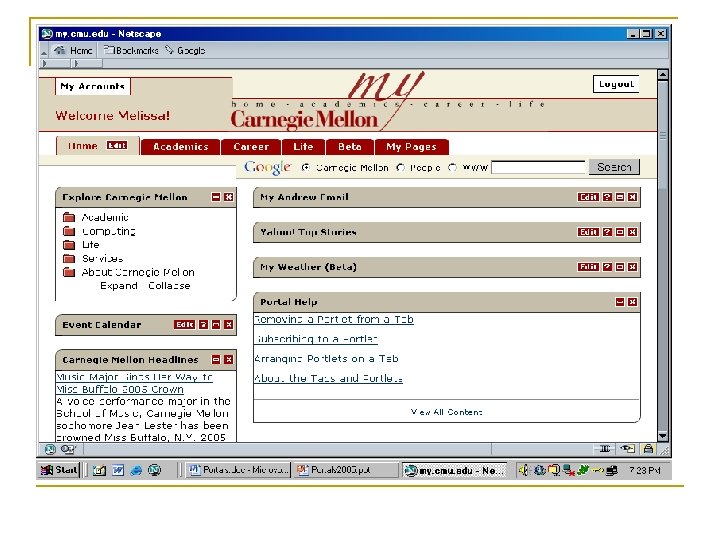Click Expand in Explore Carnegie Mellon
The height and width of the screenshot is (540, 720).
coord(119,286)
